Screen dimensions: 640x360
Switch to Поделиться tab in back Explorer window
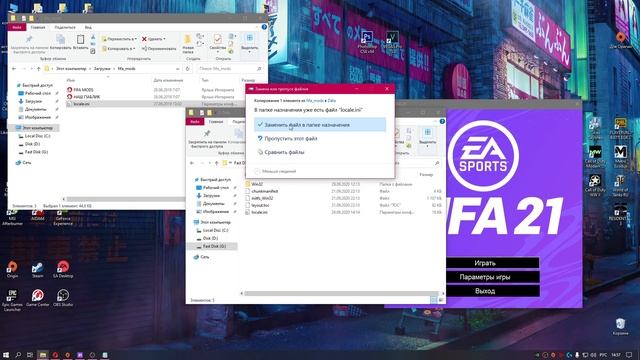(65, 27)
